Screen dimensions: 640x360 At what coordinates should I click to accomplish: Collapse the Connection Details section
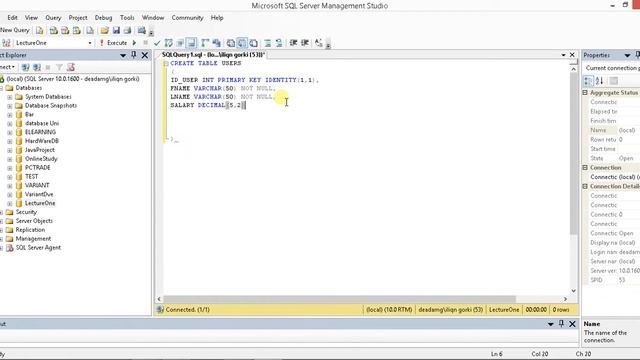pyautogui.click(x=585, y=186)
